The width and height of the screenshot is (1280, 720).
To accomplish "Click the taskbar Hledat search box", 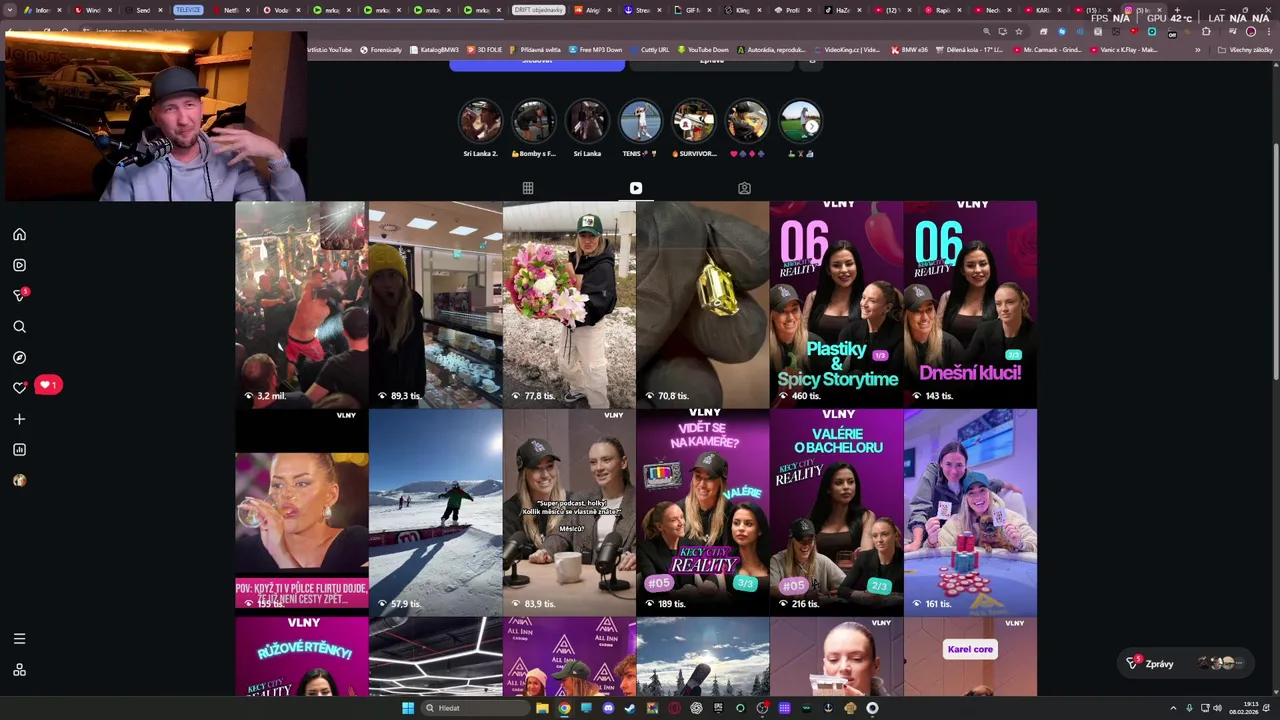I will pyautogui.click(x=476, y=708).
